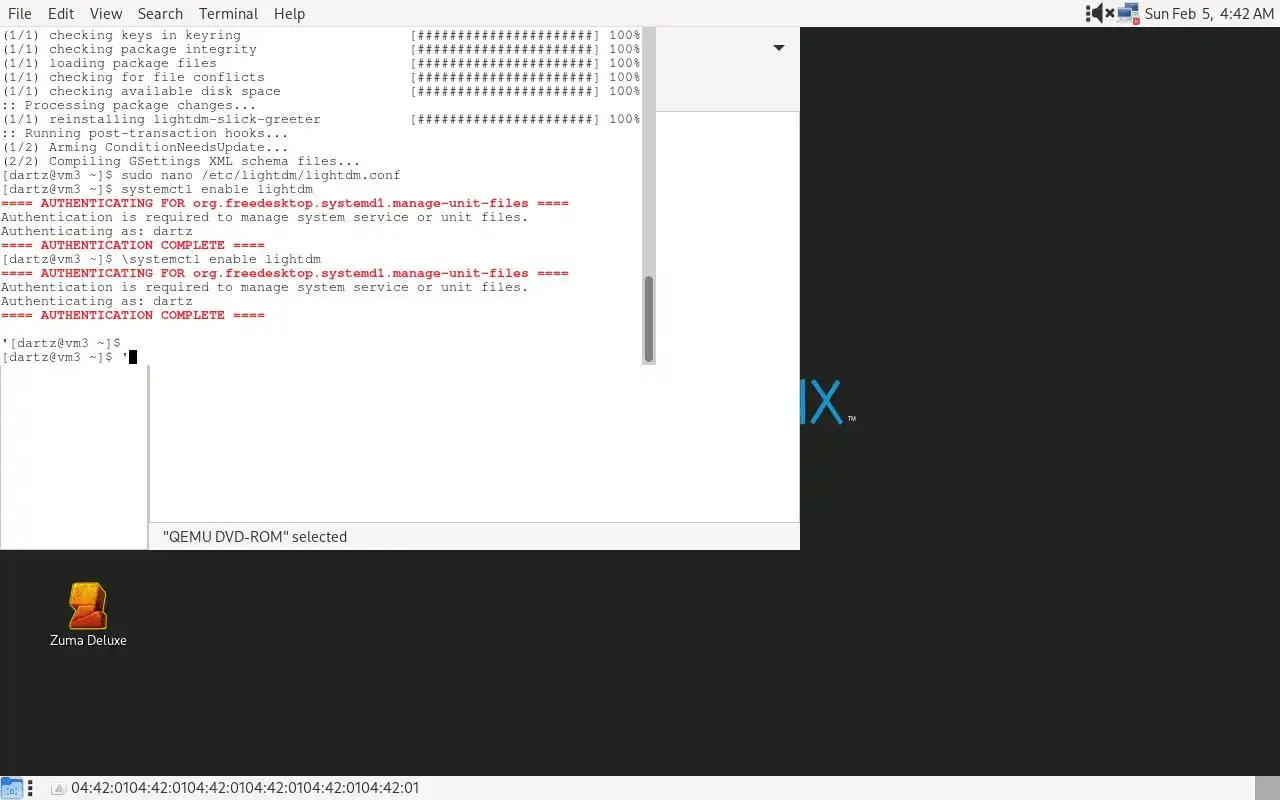Click the show desktop icon in the bottom panel

tap(11, 788)
